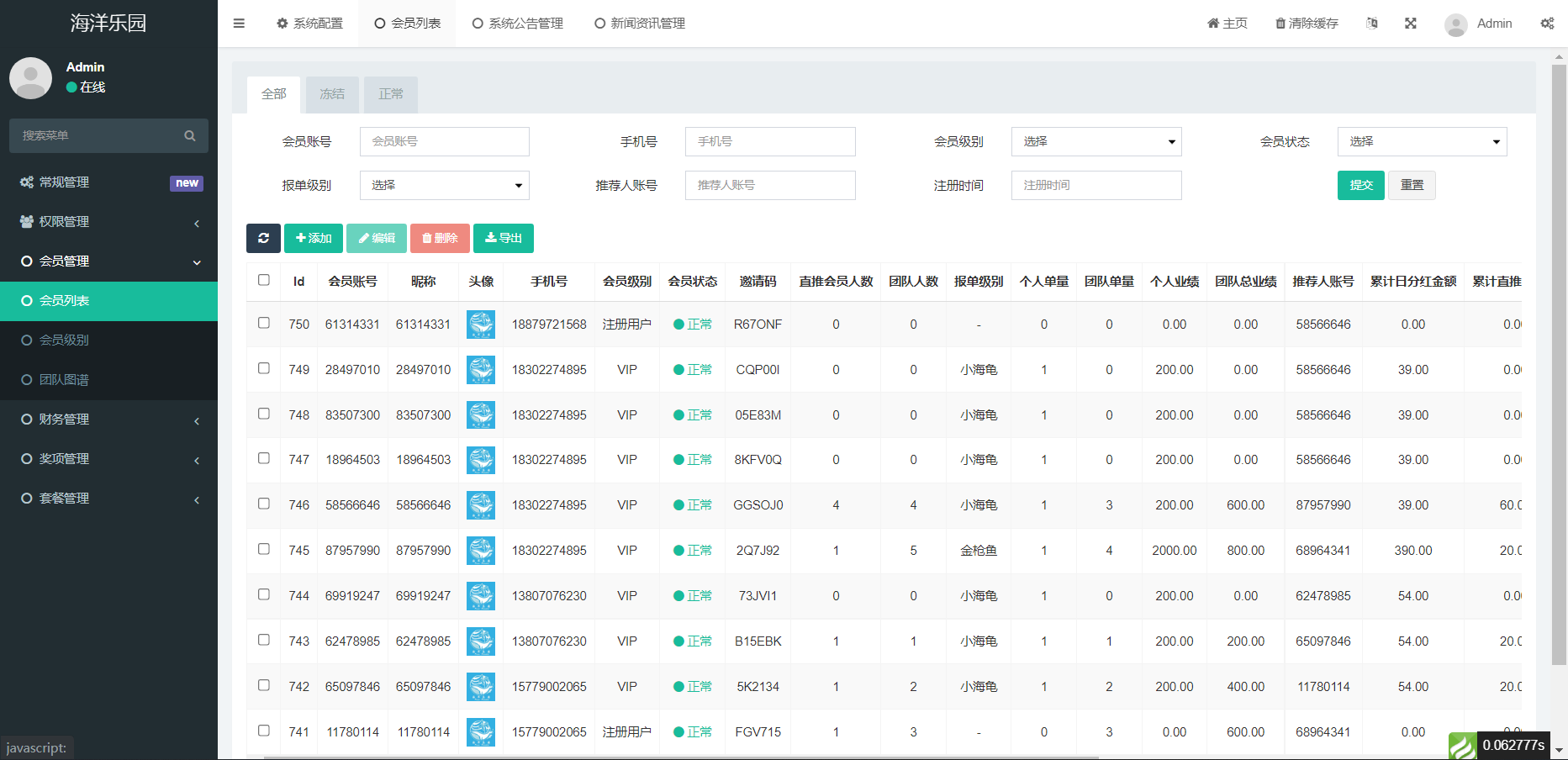Screen dimensions: 1568x760
Task: Click the Admin avatar in top header
Action: 1456,24
